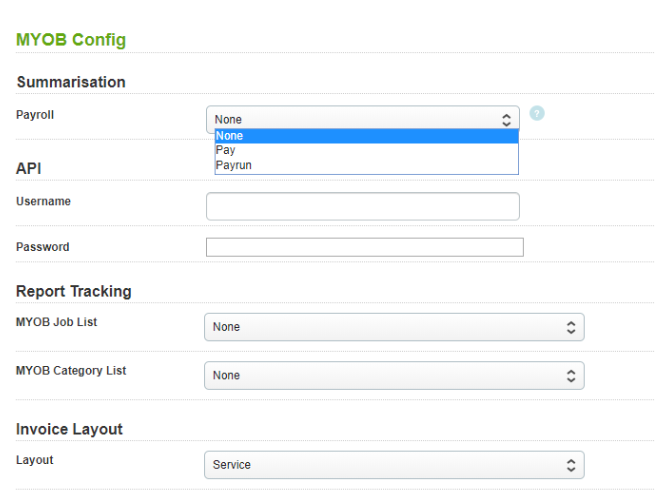Click the help icon beside Payroll dropdown
The height and width of the screenshot is (503, 667).
pos(537,114)
